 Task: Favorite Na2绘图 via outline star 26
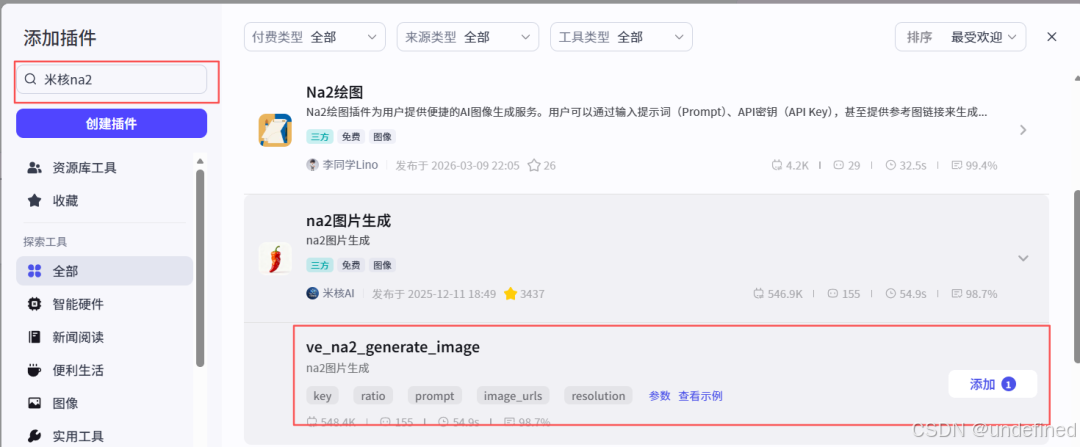tap(534, 165)
